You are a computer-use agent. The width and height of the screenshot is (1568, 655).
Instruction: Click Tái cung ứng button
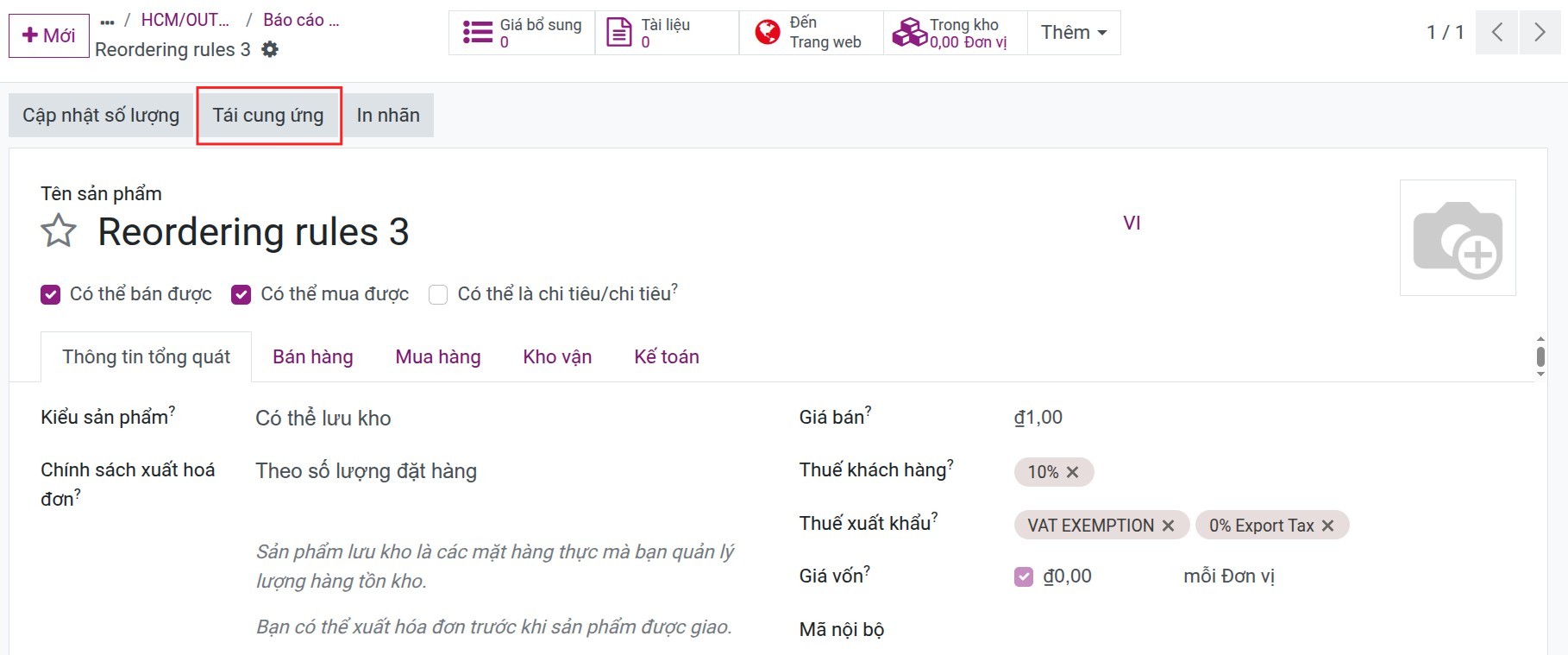point(268,116)
